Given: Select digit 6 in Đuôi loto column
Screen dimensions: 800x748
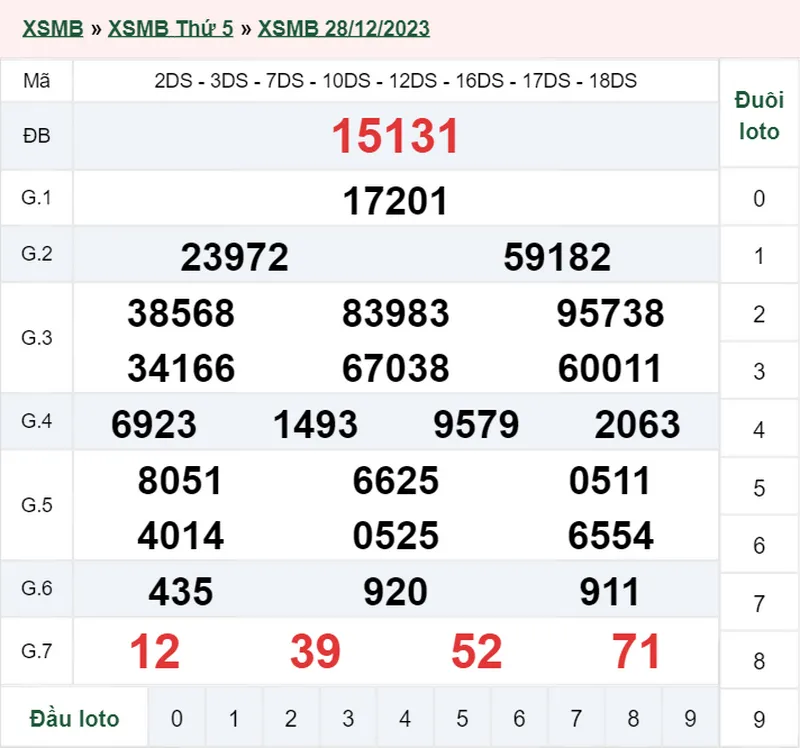Looking at the screenshot, I should pyautogui.click(x=759, y=546).
